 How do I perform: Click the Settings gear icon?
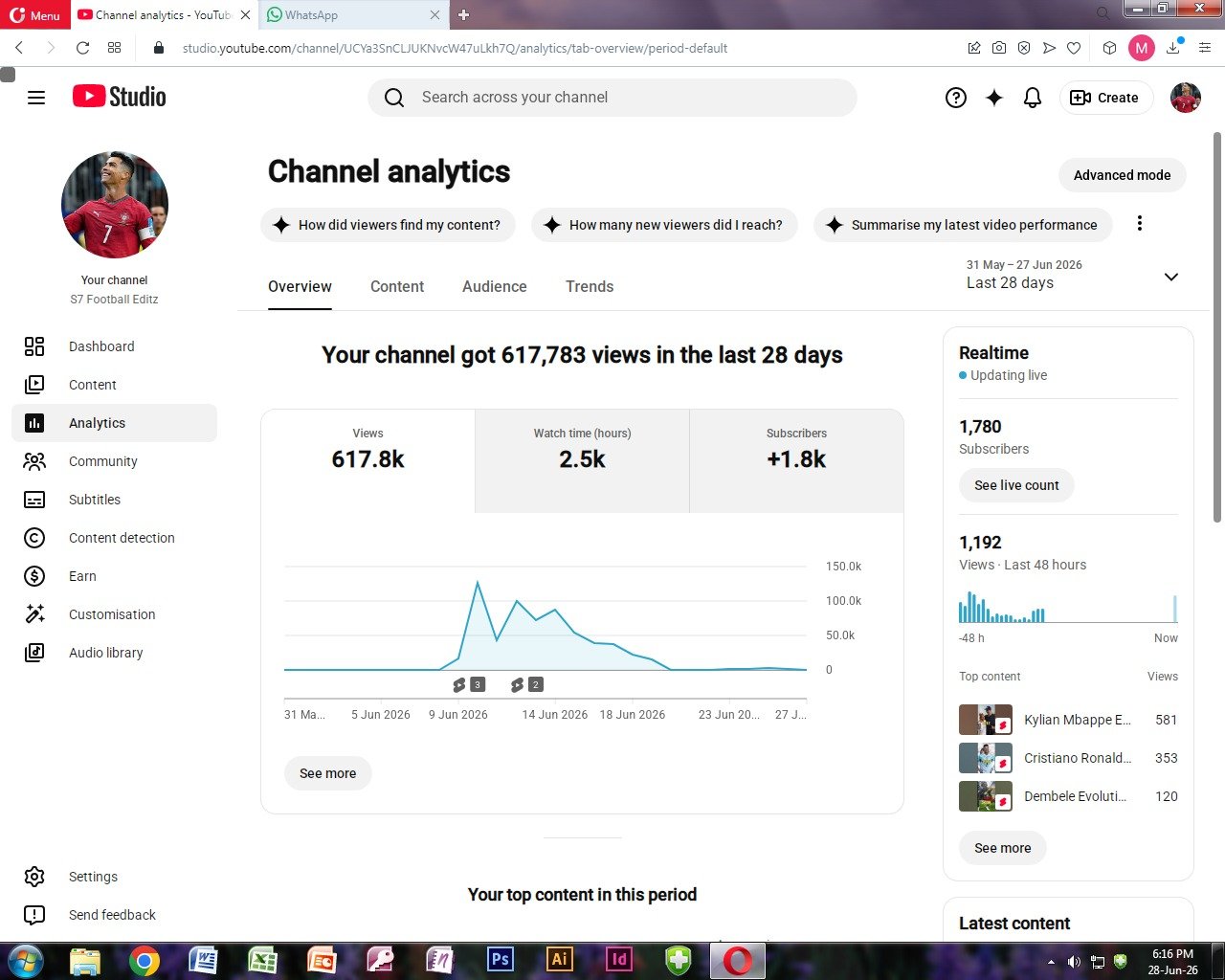[x=34, y=877]
